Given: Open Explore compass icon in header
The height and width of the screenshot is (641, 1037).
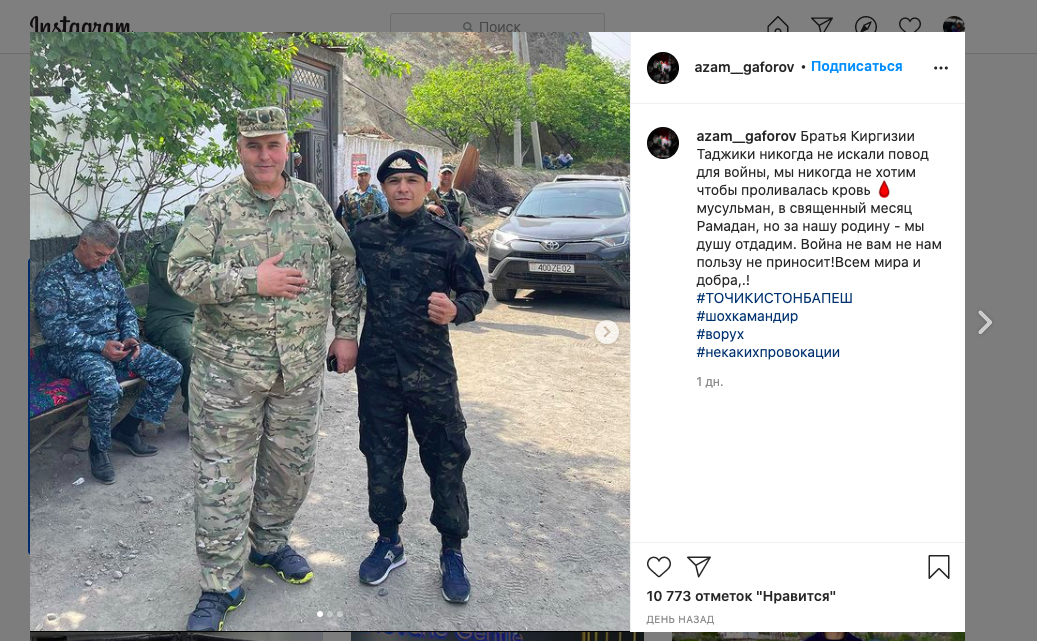Looking at the screenshot, I should point(866,26).
